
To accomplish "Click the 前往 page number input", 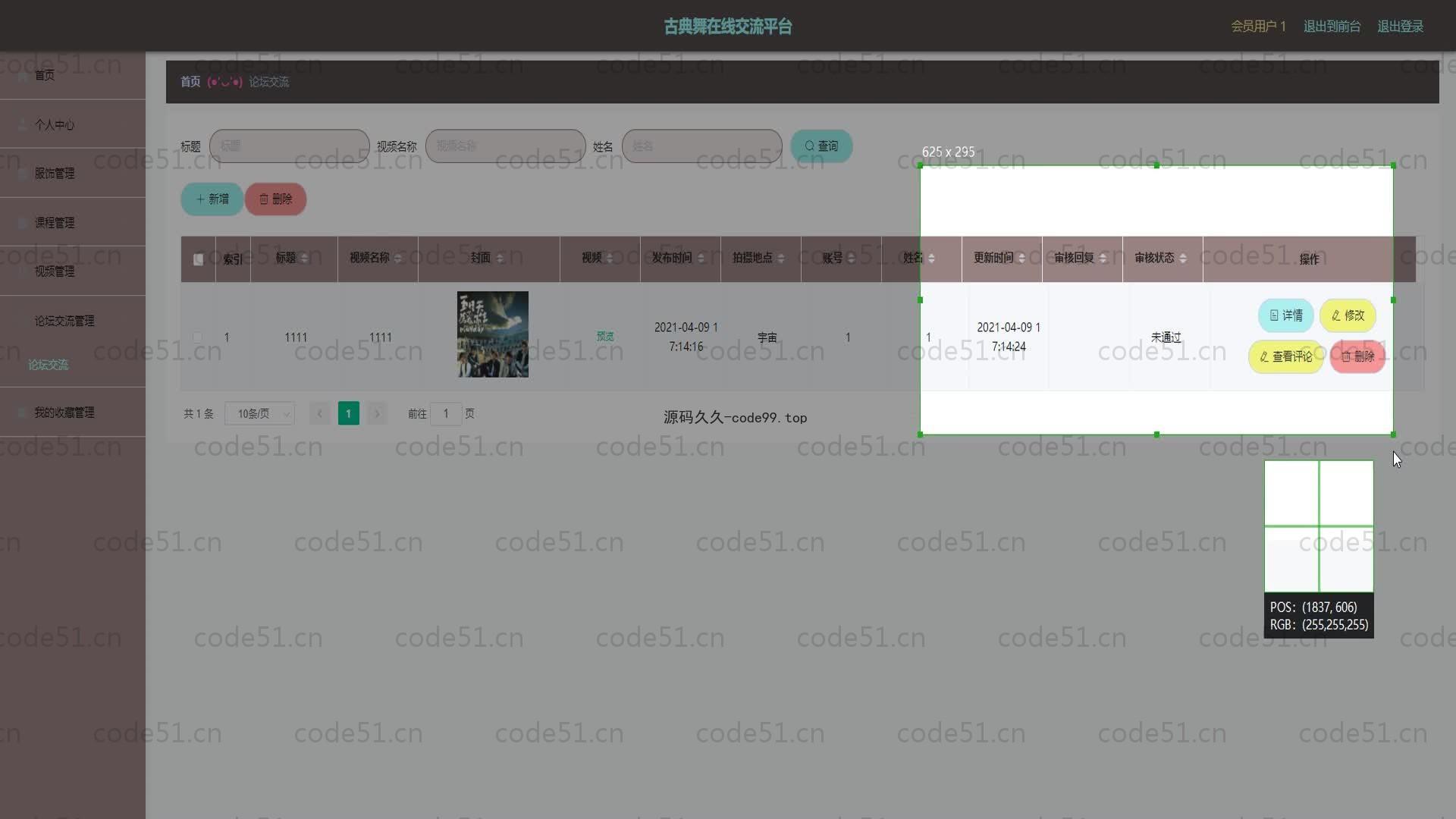I will coord(446,413).
